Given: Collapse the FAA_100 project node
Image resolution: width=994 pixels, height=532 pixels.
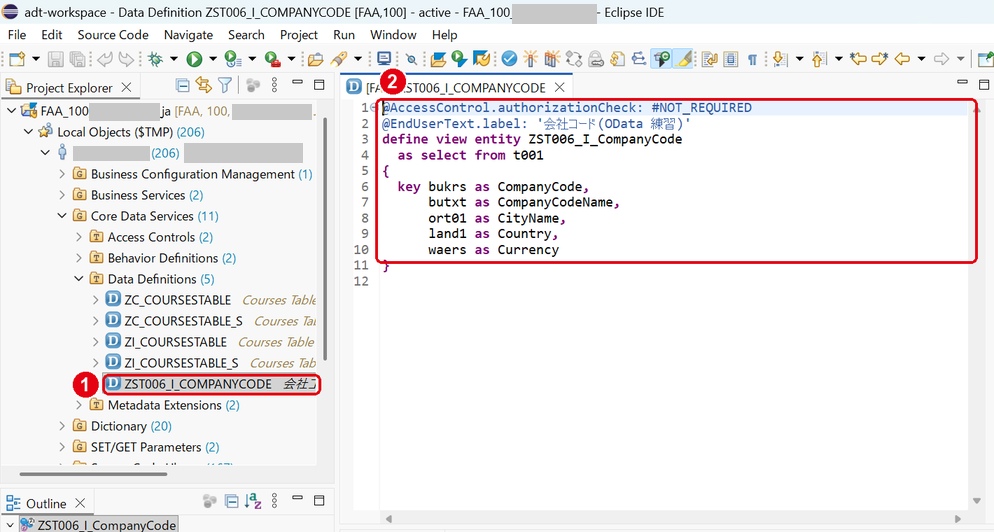Looking at the screenshot, I should (11, 111).
